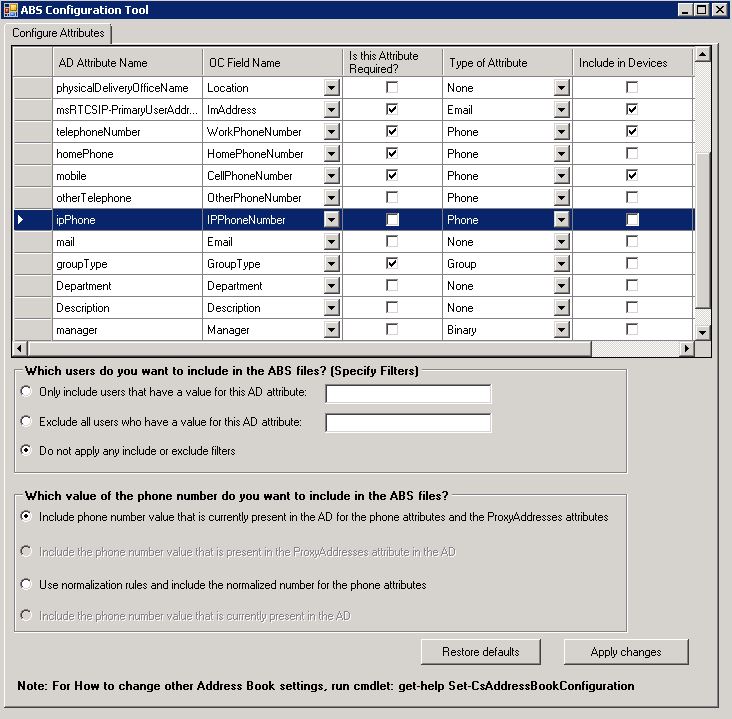Image resolution: width=732 pixels, height=719 pixels.
Task: Expand the Type of Attribute dropdown for manager
Action: pyautogui.click(x=561, y=330)
